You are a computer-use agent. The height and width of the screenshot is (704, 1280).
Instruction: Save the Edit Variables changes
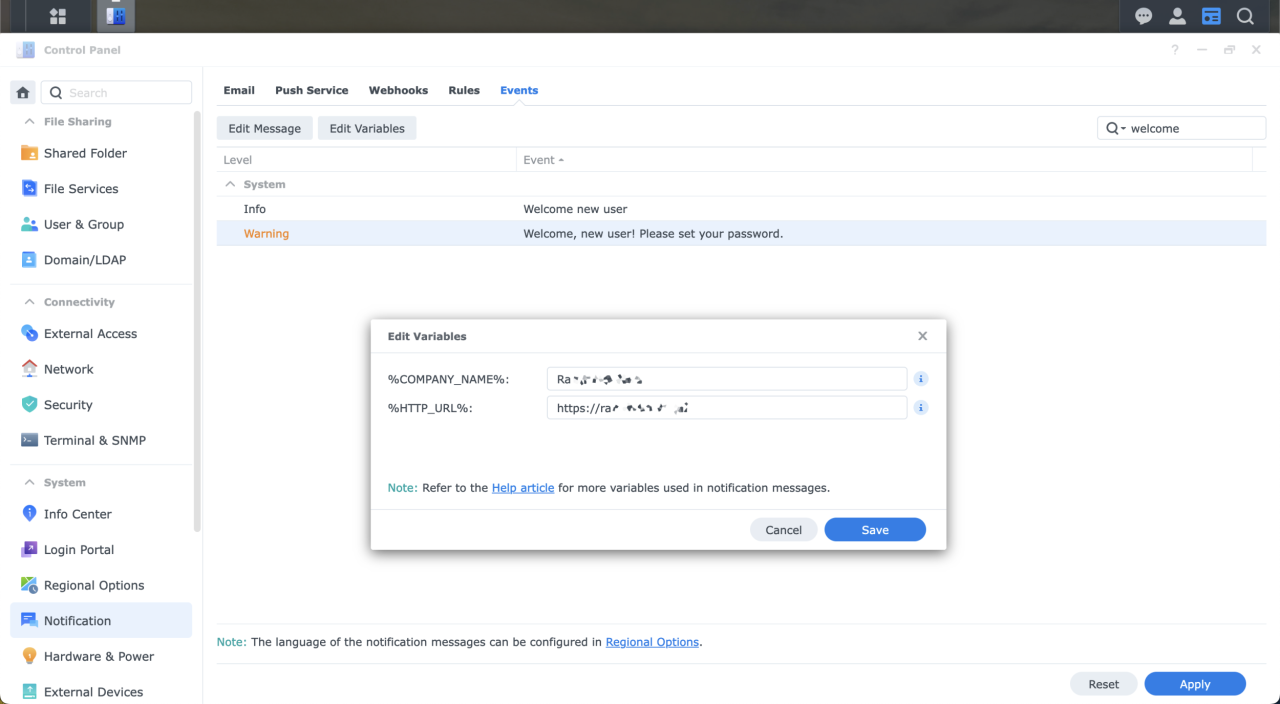pos(874,529)
